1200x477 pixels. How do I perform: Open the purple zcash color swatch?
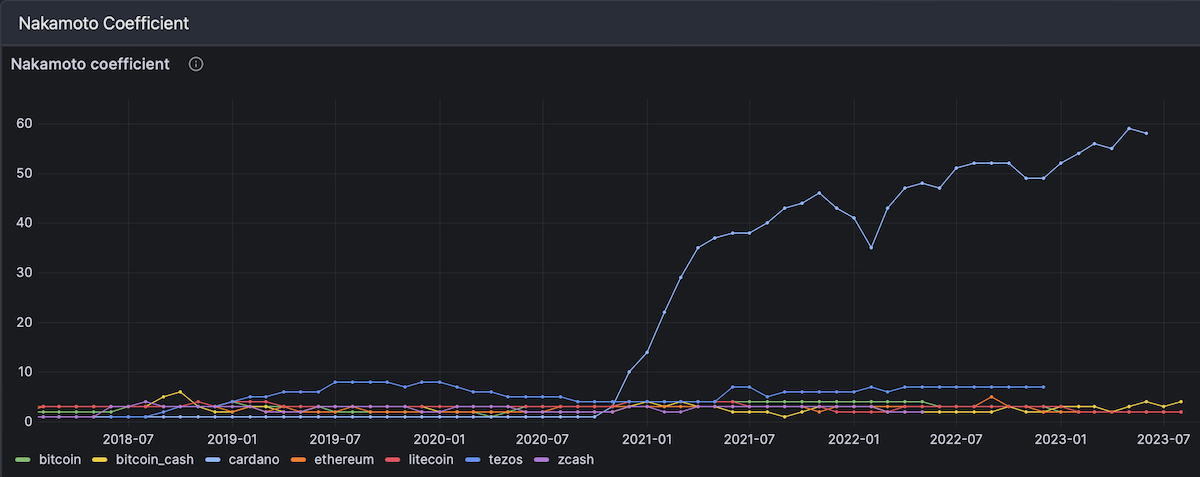[x=539, y=459]
